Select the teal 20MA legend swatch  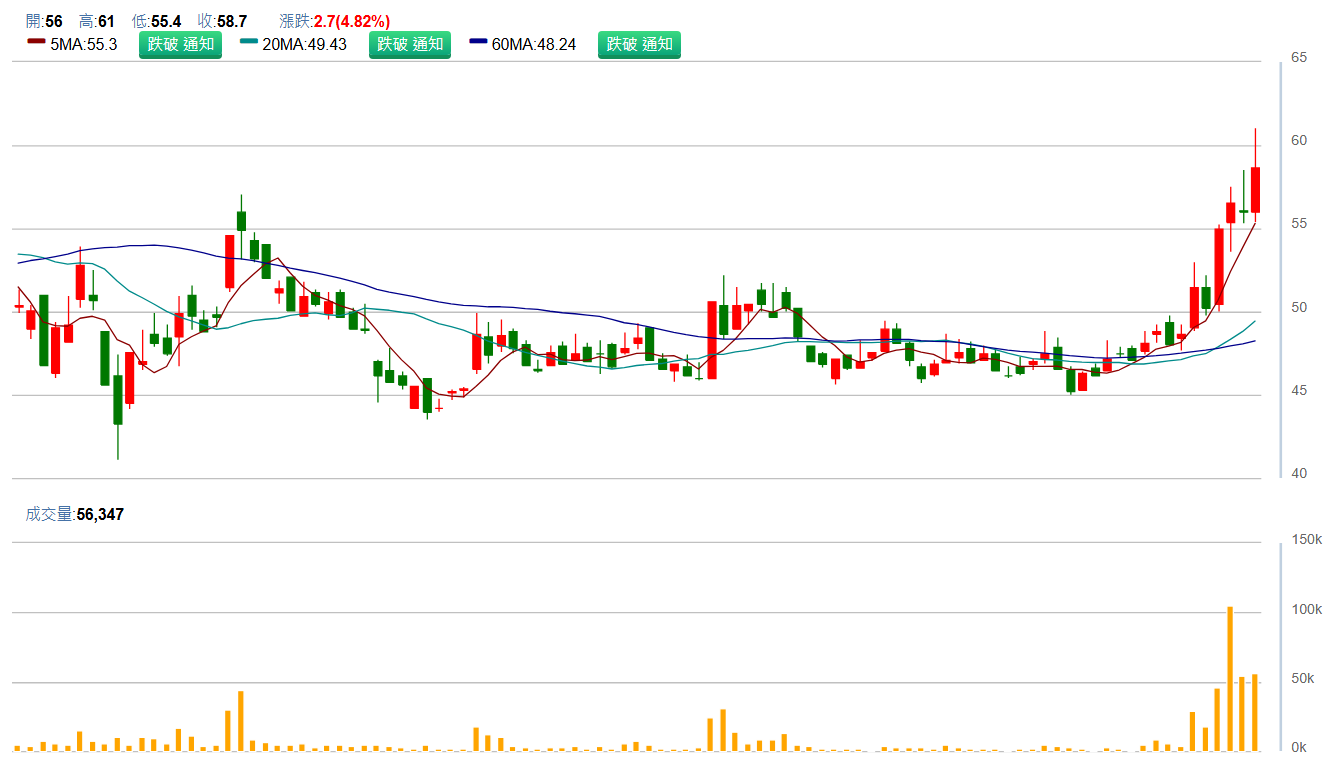(249, 43)
